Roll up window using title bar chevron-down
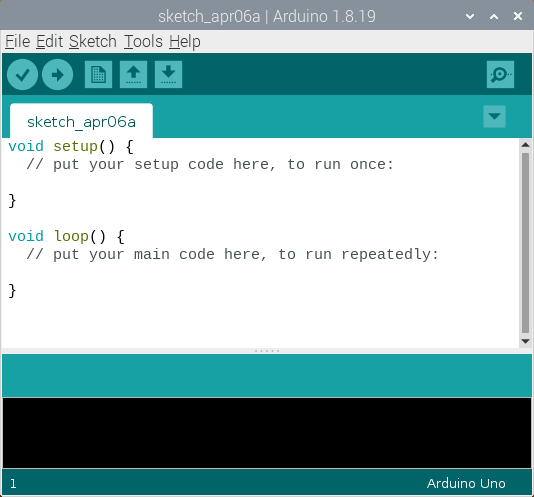534x497 pixels. (470, 16)
